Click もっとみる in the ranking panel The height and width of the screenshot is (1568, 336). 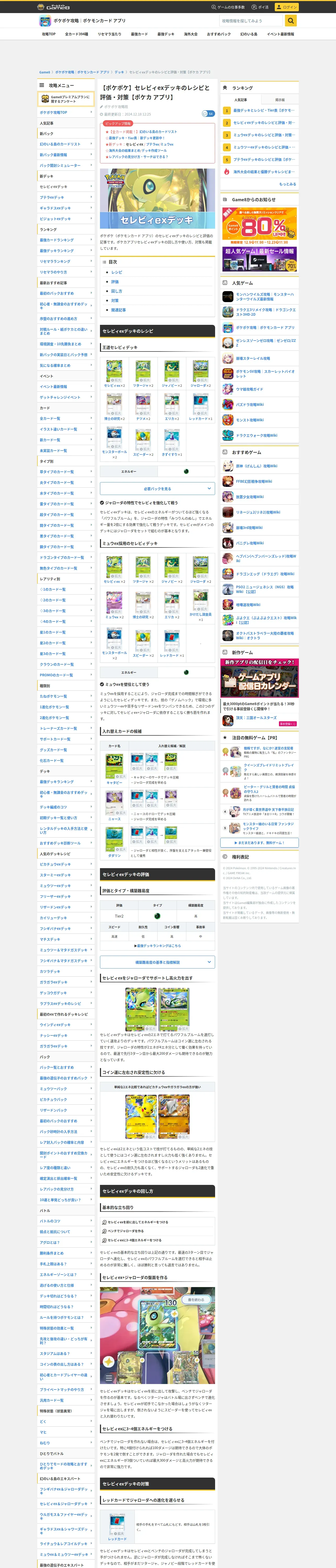click(287, 184)
